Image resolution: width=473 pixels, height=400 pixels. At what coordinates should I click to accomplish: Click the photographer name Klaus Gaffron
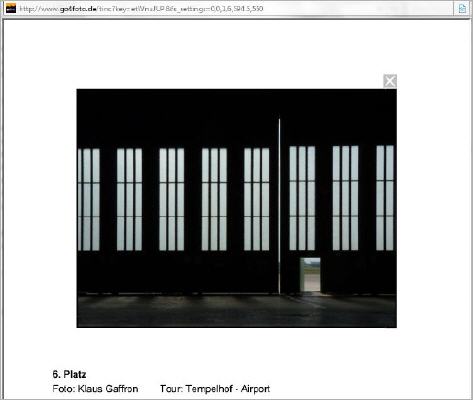pyautogui.click(x=108, y=389)
